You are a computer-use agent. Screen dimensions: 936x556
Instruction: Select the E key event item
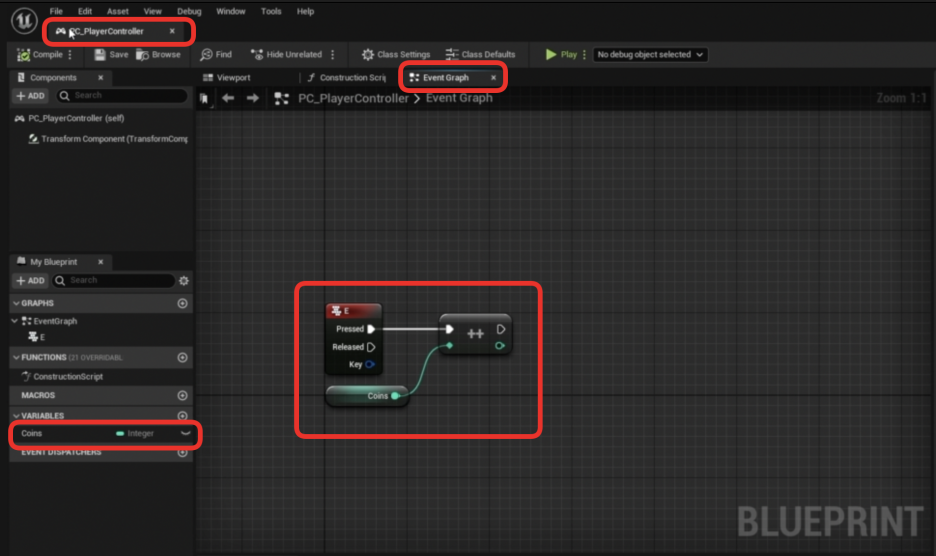click(x=37, y=337)
